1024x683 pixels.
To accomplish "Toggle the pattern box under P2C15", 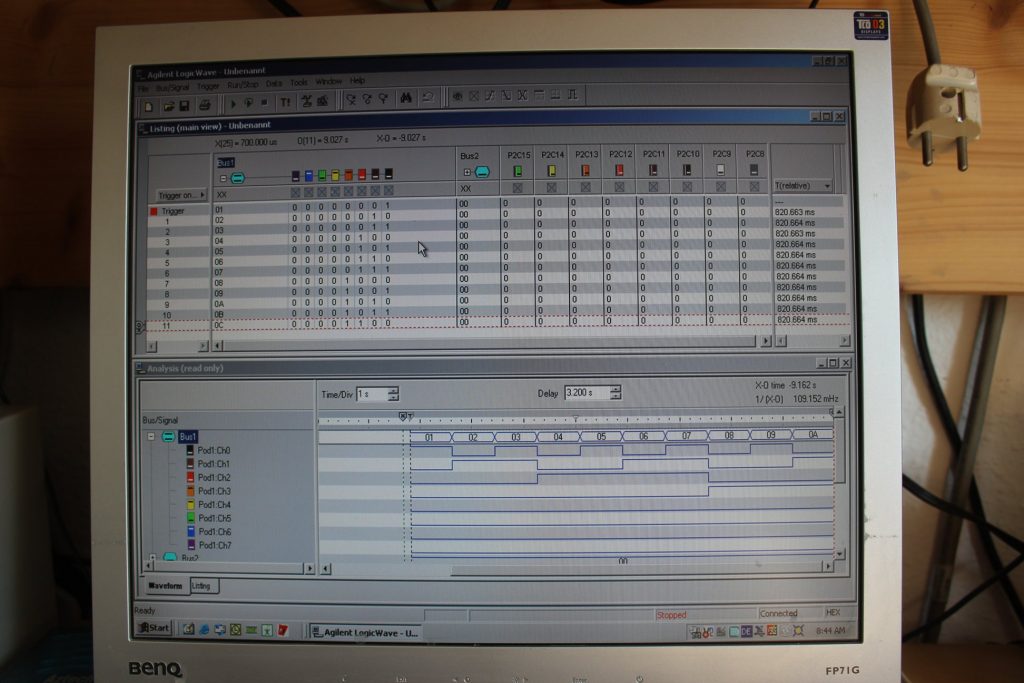I will click(x=518, y=187).
